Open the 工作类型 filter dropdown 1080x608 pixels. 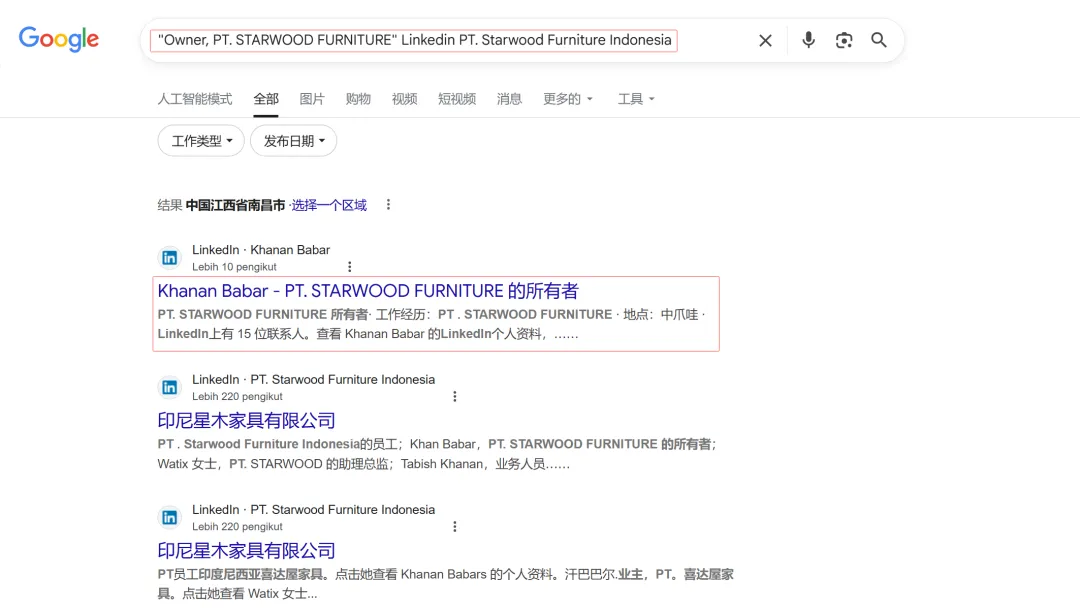tap(200, 141)
